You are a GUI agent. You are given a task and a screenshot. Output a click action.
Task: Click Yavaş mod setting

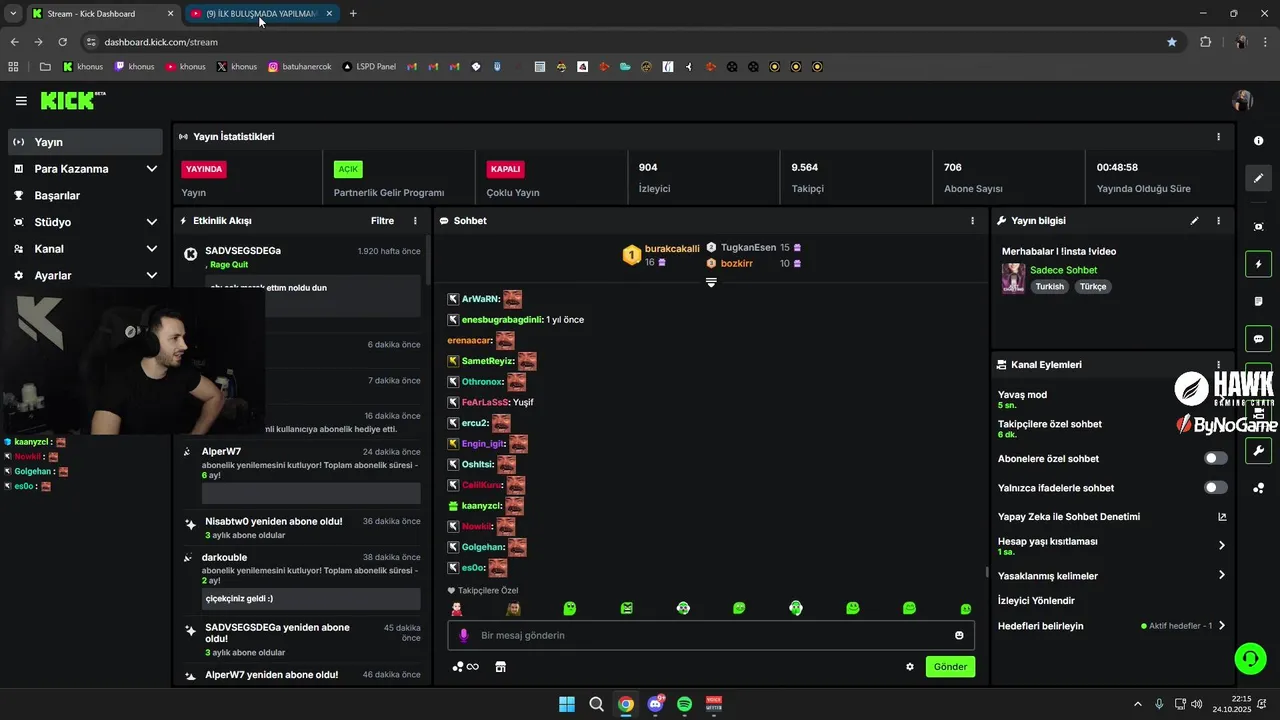1022,399
